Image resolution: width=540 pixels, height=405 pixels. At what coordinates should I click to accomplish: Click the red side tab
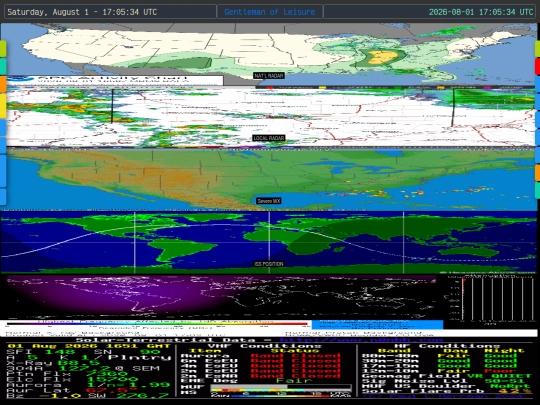pos(537,66)
